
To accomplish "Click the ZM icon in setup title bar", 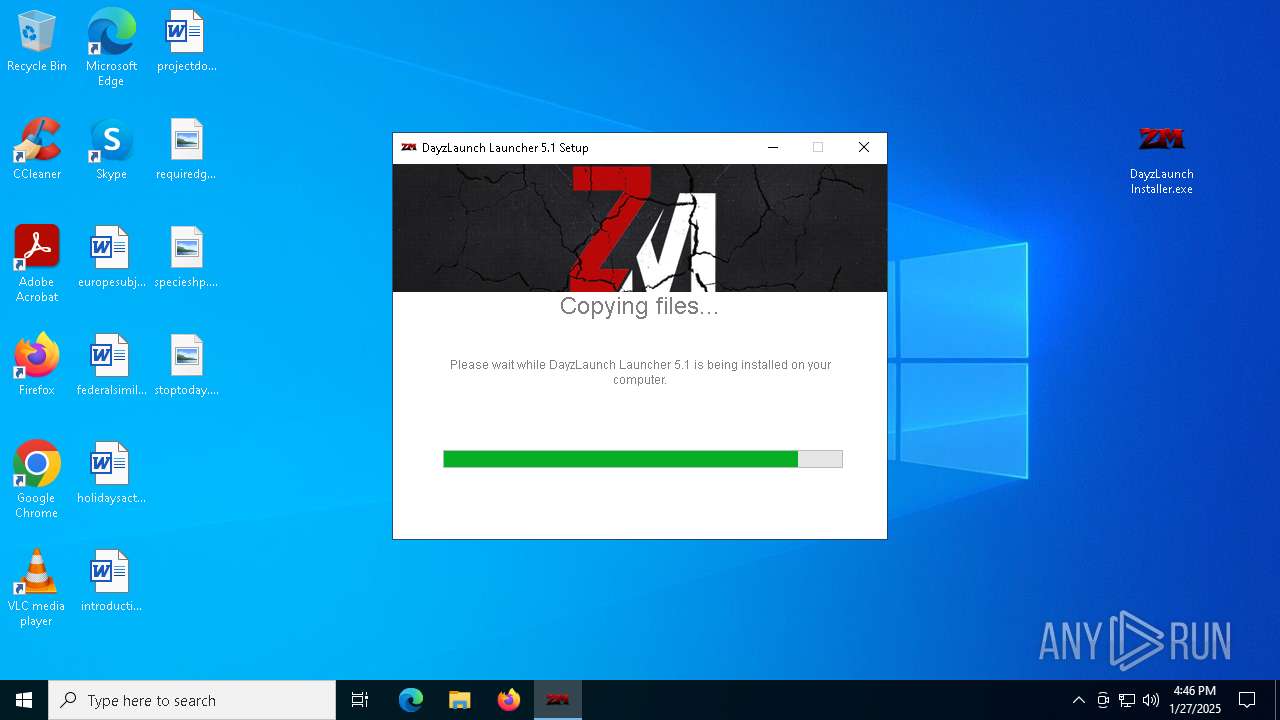I will pos(408,148).
